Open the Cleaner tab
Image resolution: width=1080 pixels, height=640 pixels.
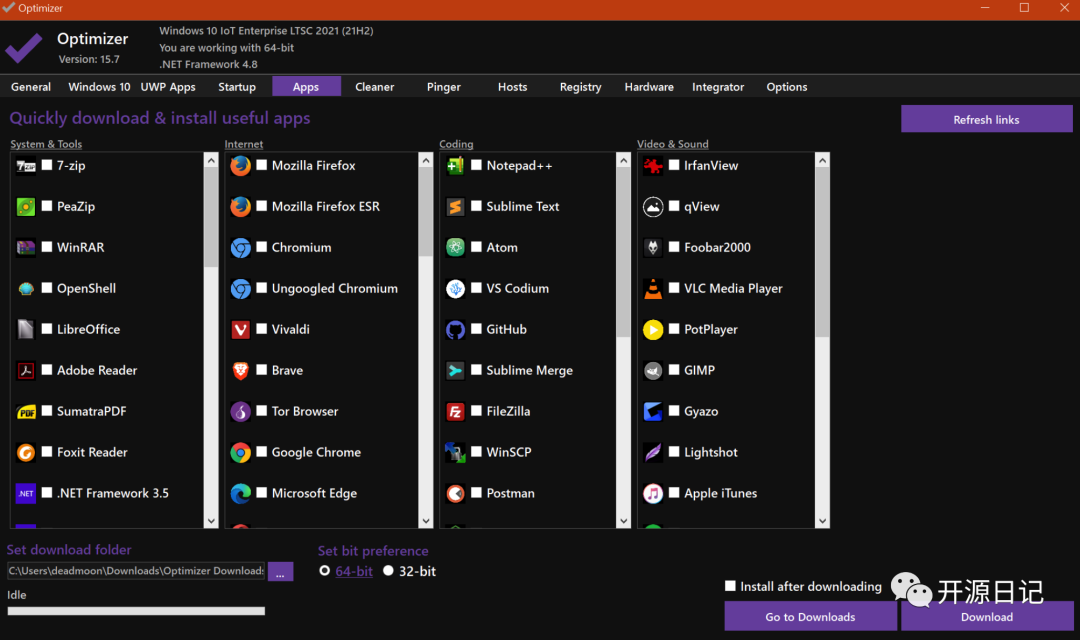[375, 87]
